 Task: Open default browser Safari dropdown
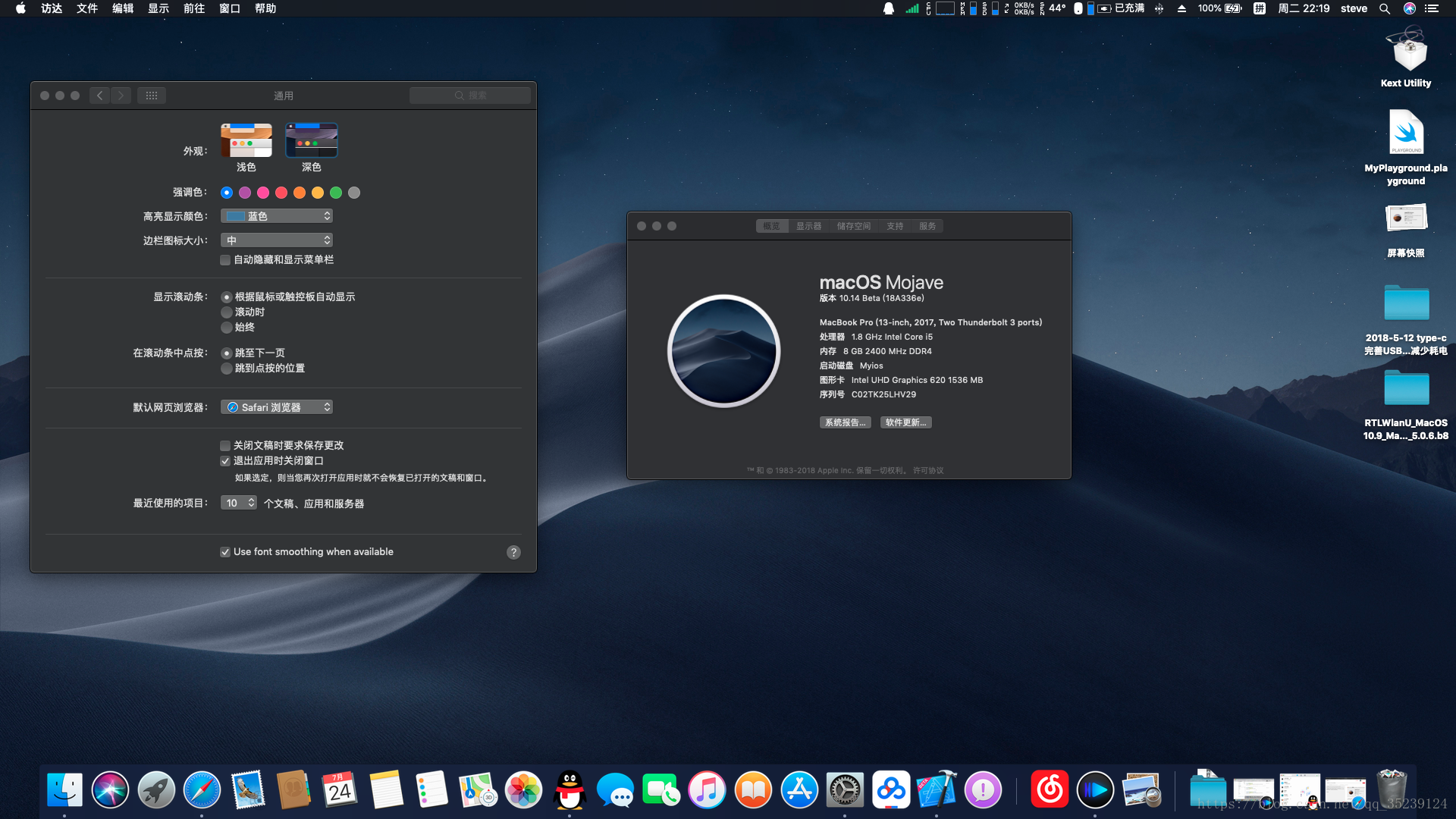[x=277, y=407]
